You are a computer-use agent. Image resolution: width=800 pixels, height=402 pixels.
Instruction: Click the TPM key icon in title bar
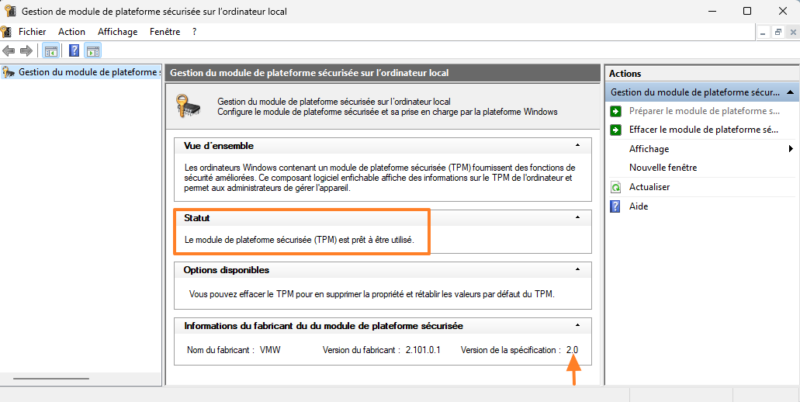tap(10, 11)
